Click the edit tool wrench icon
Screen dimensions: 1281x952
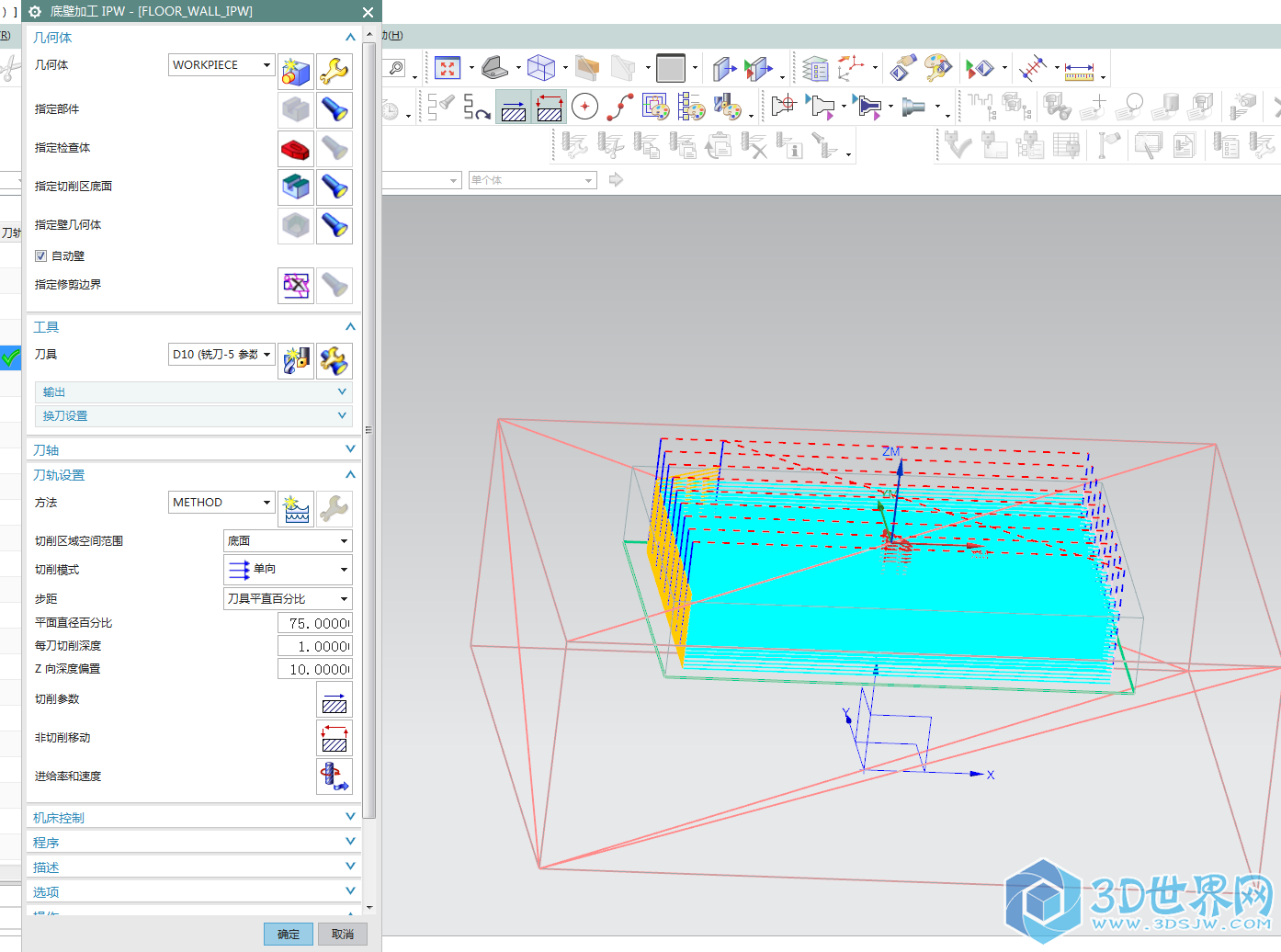(x=334, y=360)
